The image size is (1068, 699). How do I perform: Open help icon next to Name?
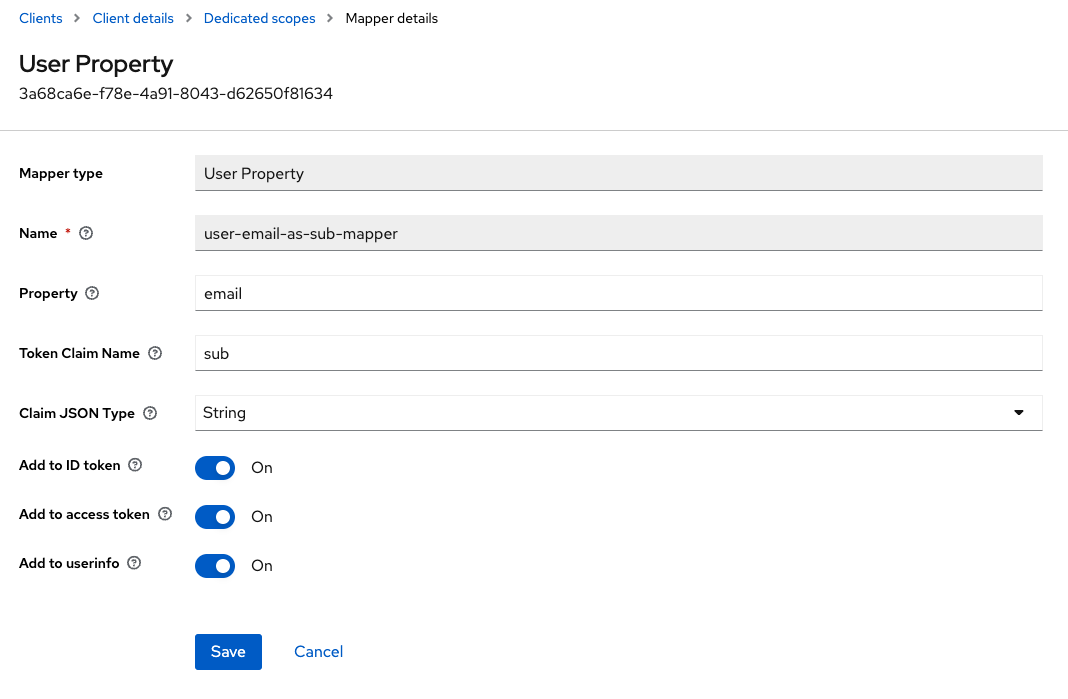point(86,233)
